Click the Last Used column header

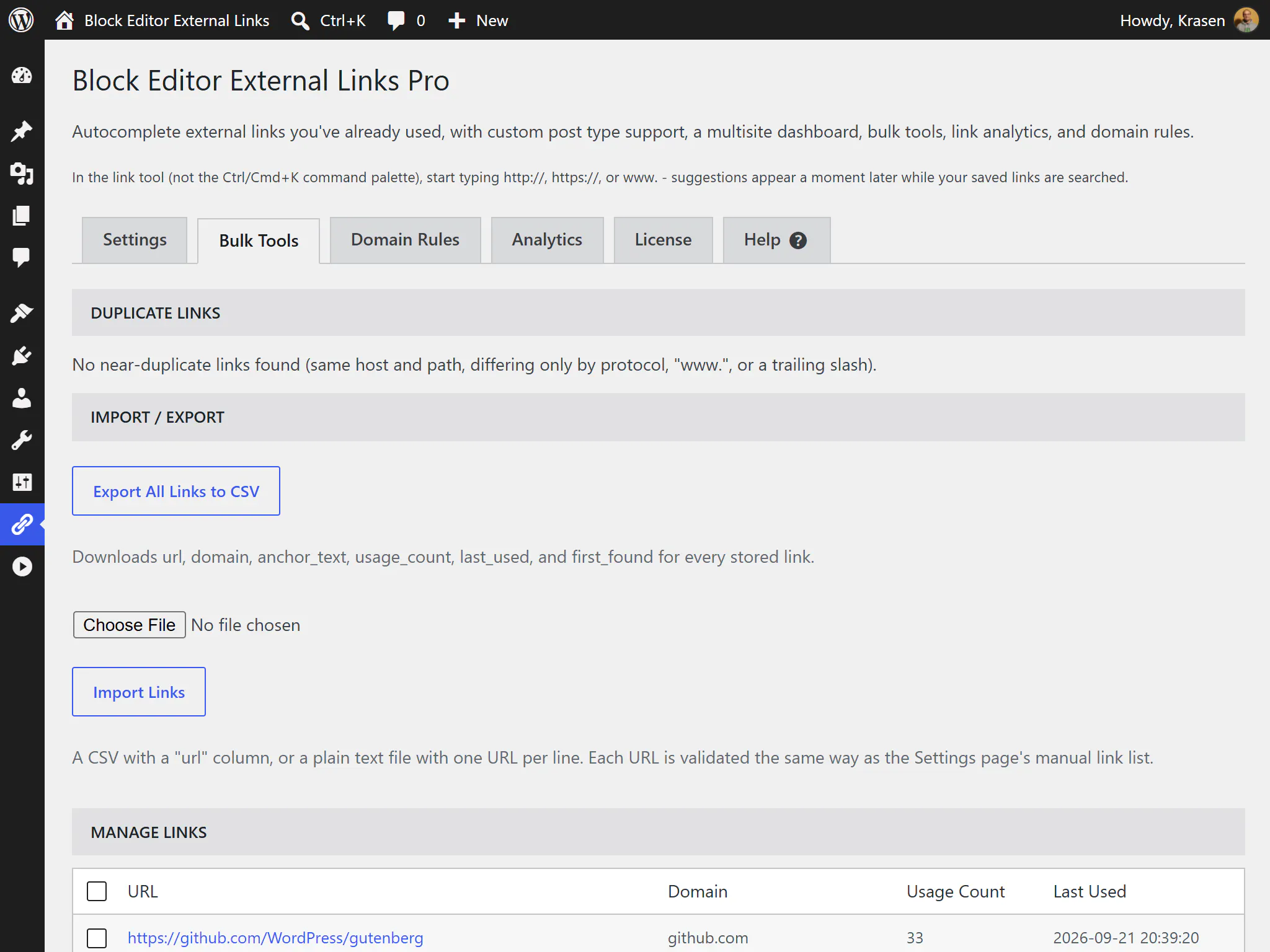(x=1090, y=891)
